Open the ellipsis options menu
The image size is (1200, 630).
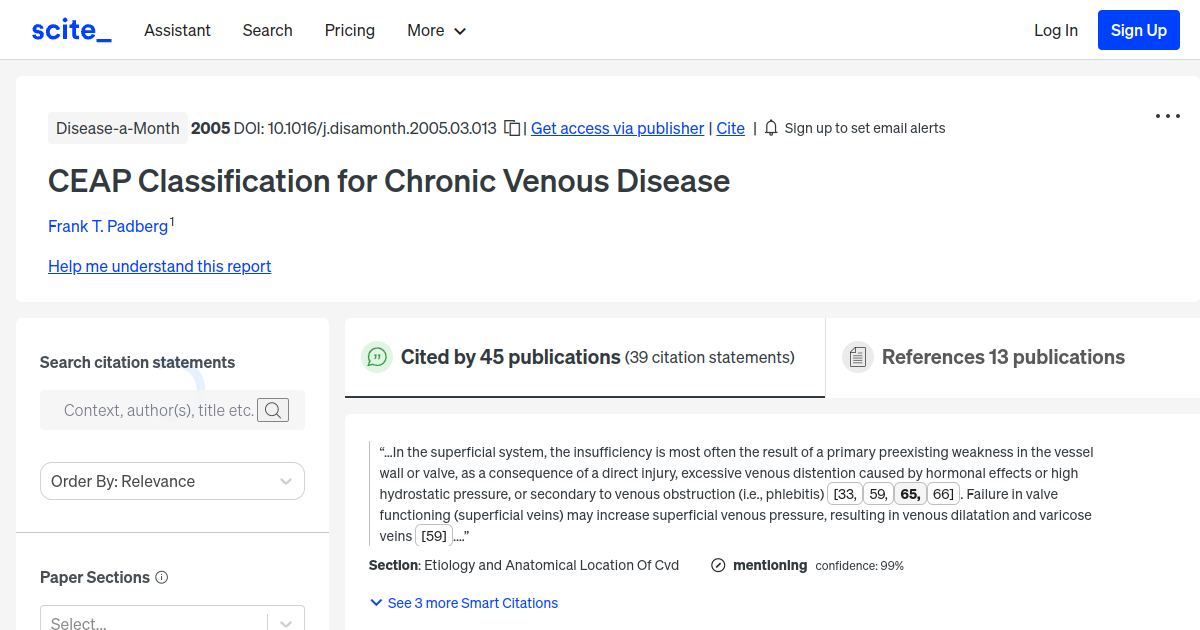tap(1167, 116)
